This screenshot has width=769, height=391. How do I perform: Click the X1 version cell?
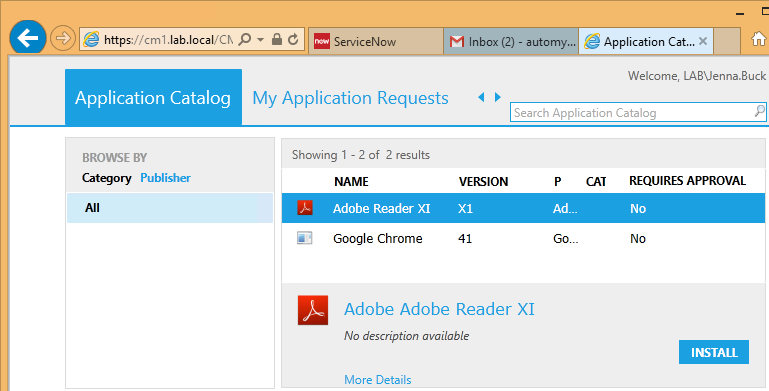(x=465, y=209)
